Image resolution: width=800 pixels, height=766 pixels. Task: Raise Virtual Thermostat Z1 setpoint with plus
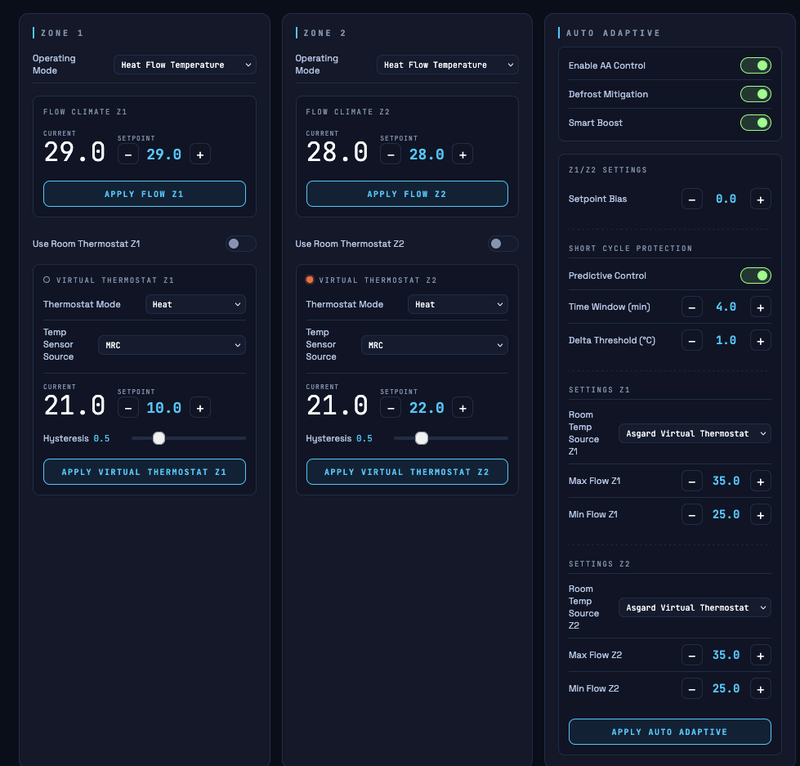(200, 408)
